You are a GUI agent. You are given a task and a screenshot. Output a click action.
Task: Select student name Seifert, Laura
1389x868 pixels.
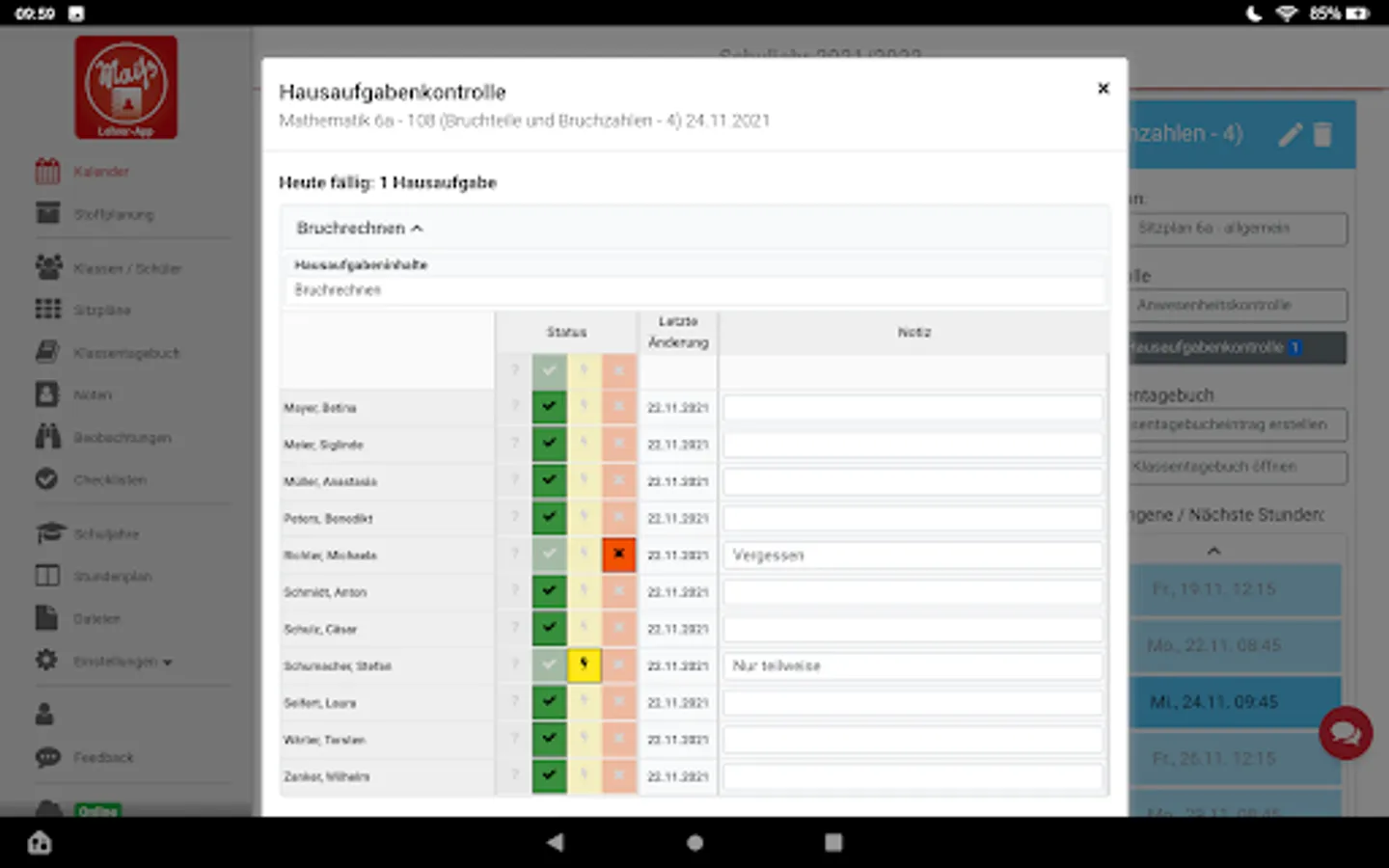(x=319, y=703)
